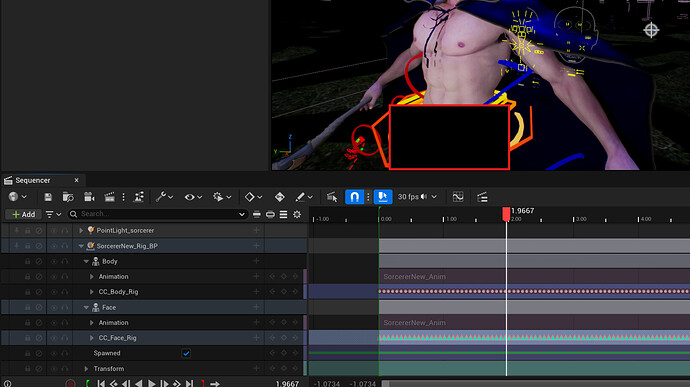690x387 pixels.
Task: Jump to previous key on Spawned row
Action: click(x=272, y=353)
